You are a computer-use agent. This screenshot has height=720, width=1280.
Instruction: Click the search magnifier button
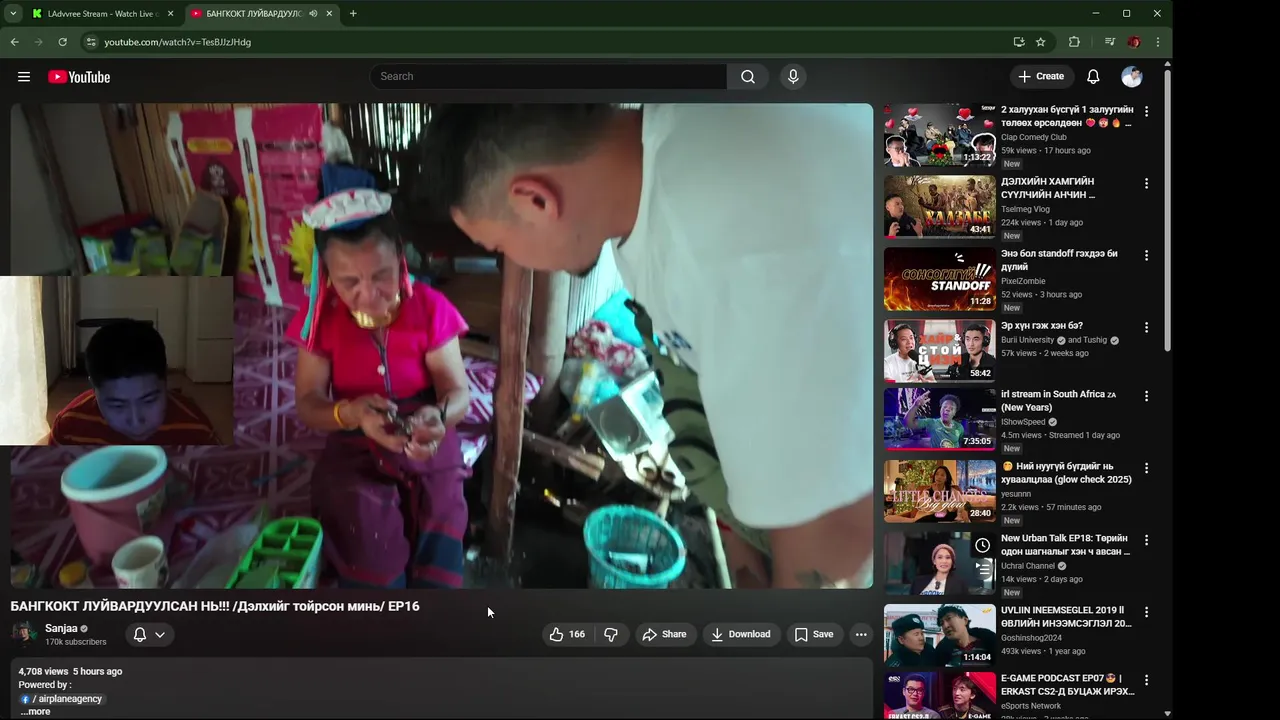click(x=748, y=77)
